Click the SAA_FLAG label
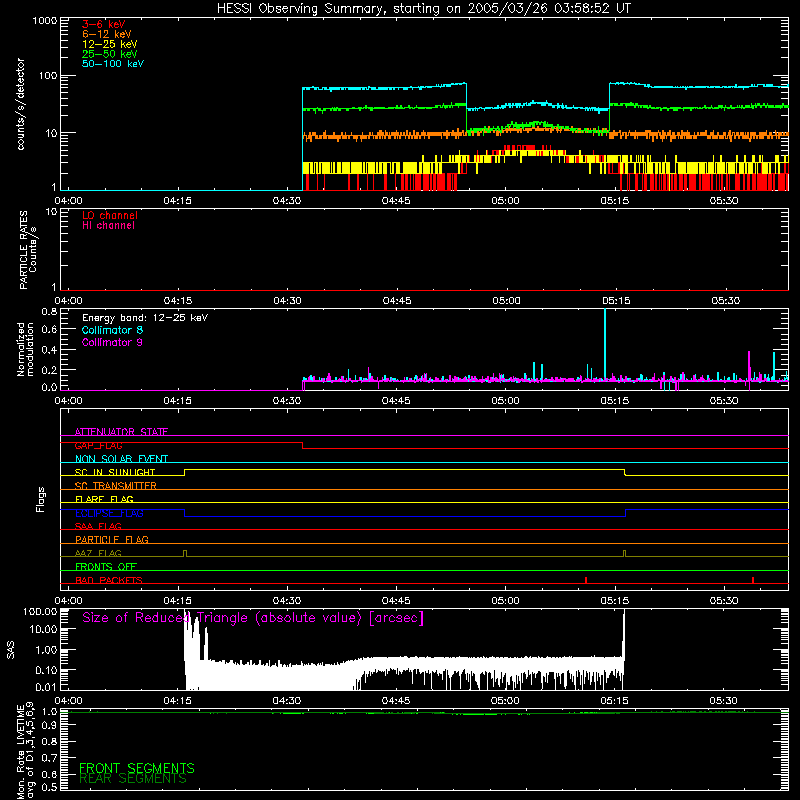The image size is (800, 800). pyautogui.click(x=98, y=526)
